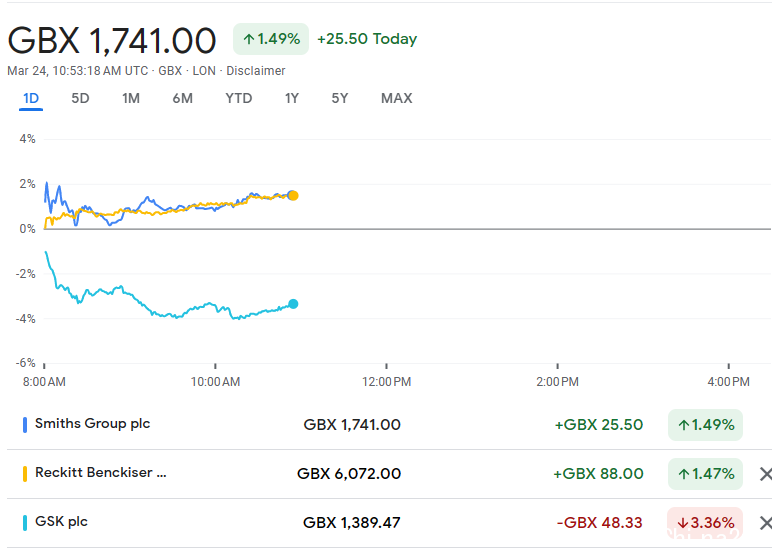
Task: Open the Reckitt Benckiser stock row
Action: pos(389,474)
